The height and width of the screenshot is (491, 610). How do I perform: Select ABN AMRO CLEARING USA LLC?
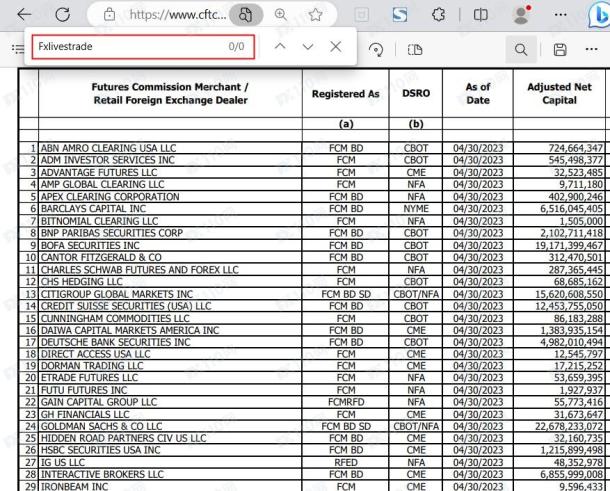pyautogui.click(x=109, y=148)
